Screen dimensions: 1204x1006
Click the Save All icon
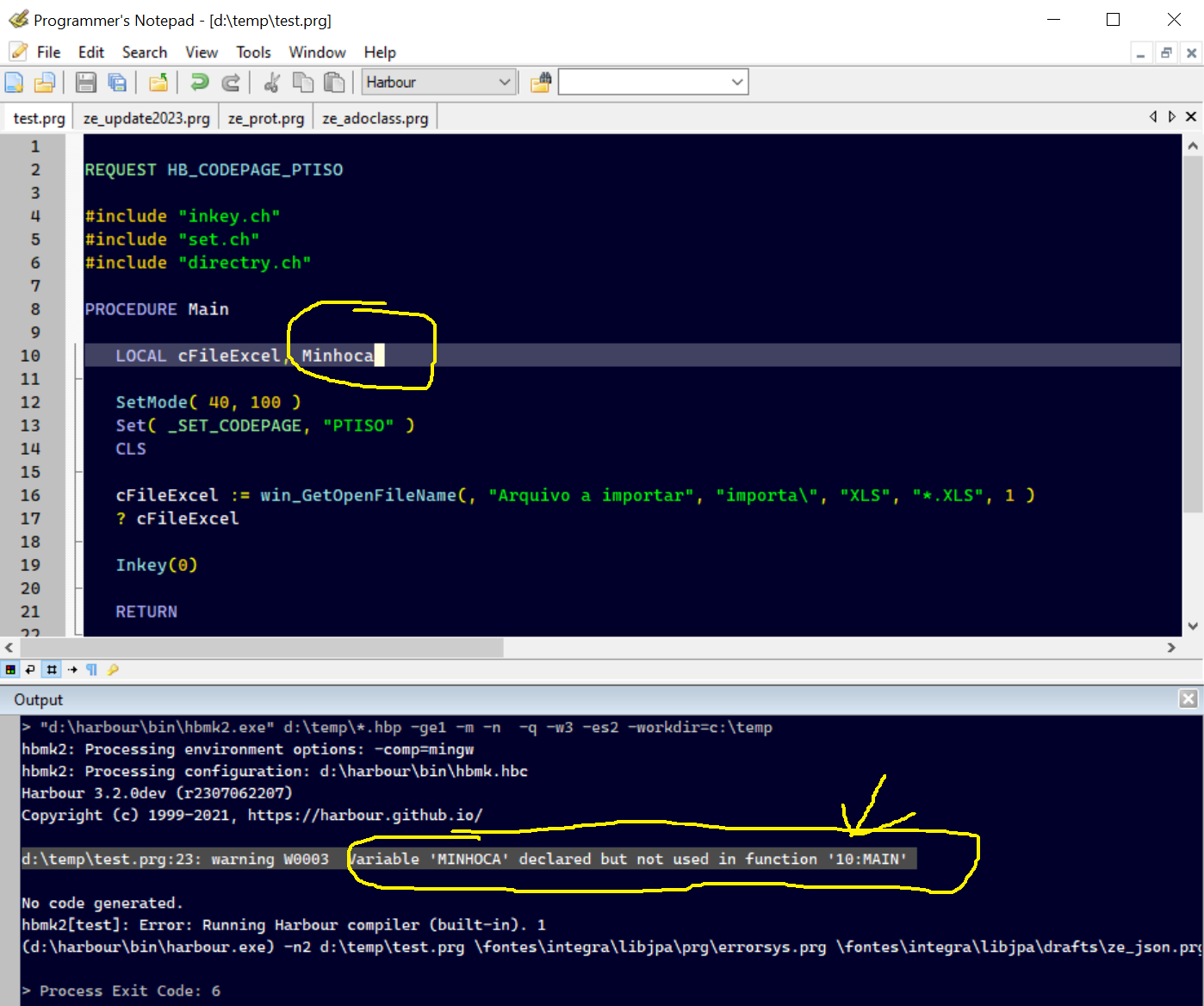[x=117, y=83]
